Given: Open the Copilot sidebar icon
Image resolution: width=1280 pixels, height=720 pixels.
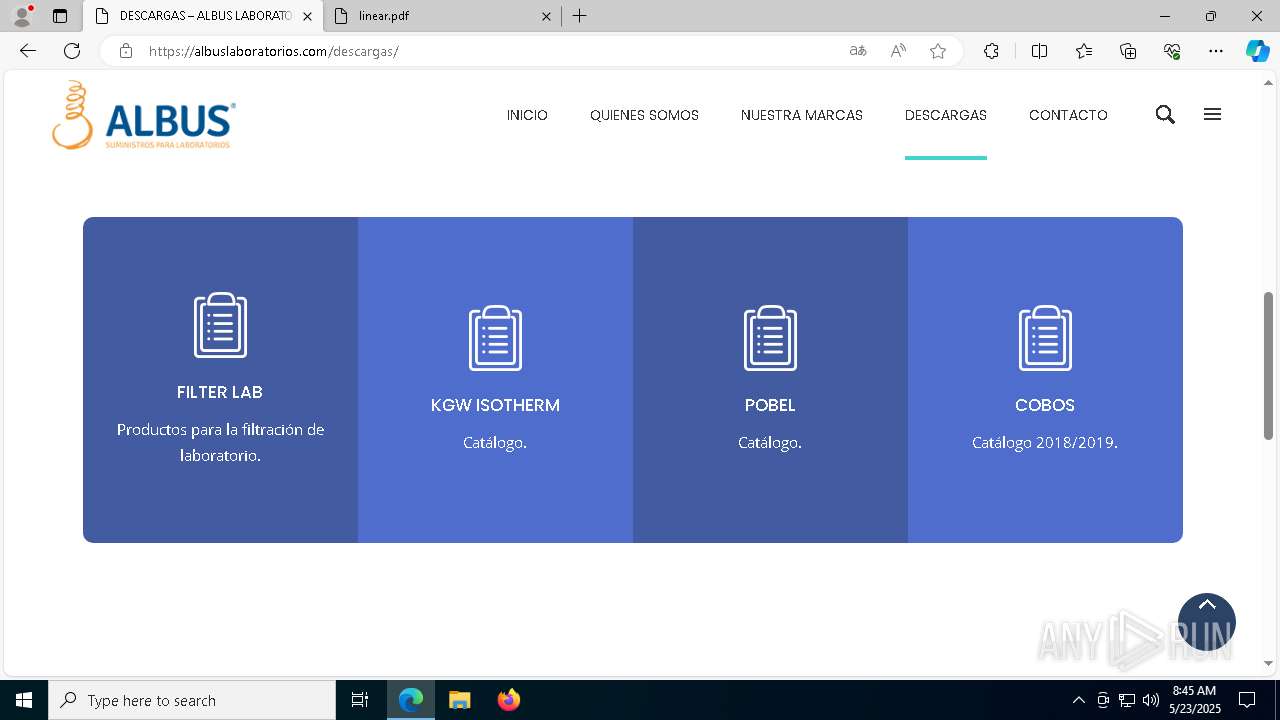Looking at the screenshot, I should 1257,51.
